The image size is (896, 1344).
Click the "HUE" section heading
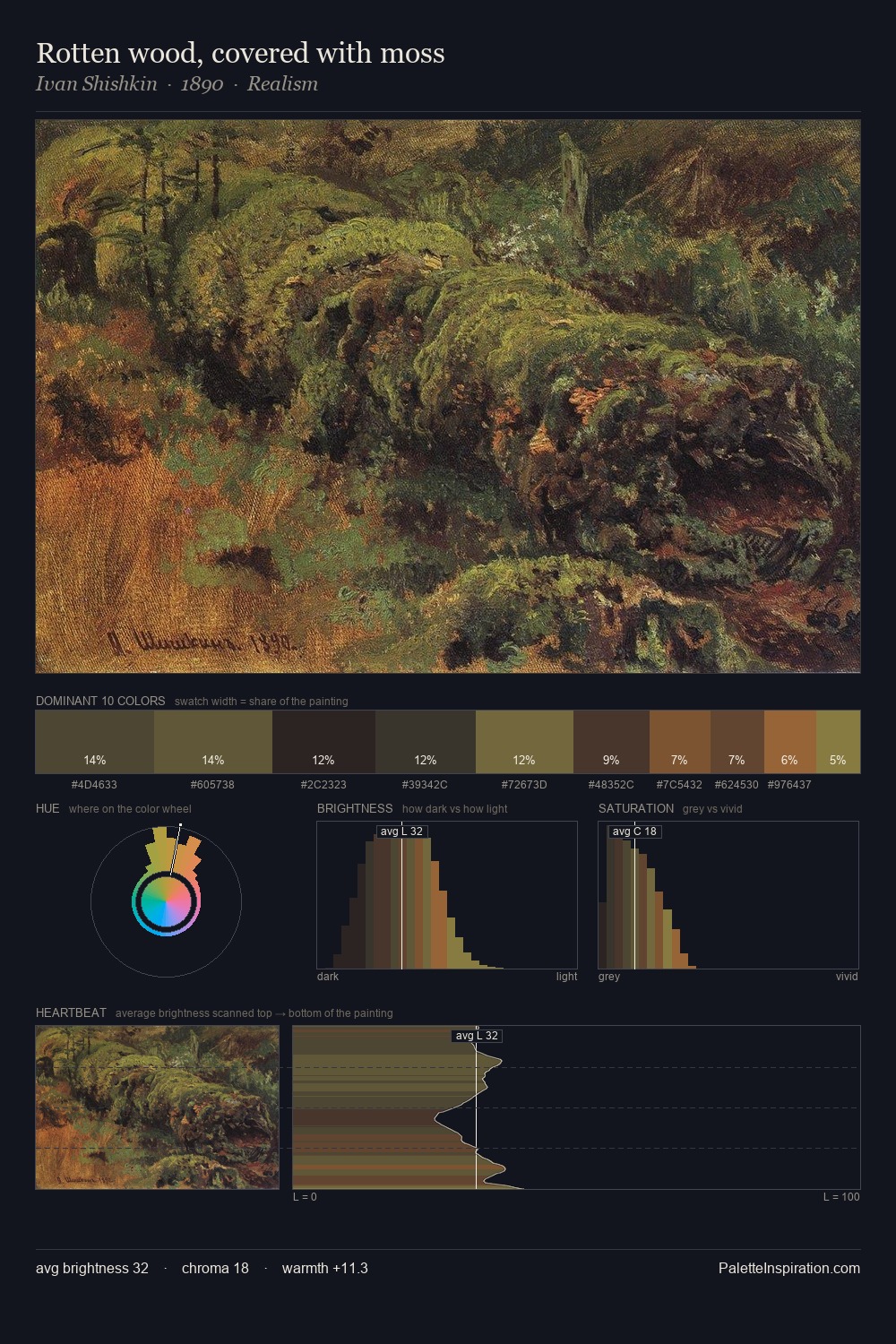pos(47,808)
